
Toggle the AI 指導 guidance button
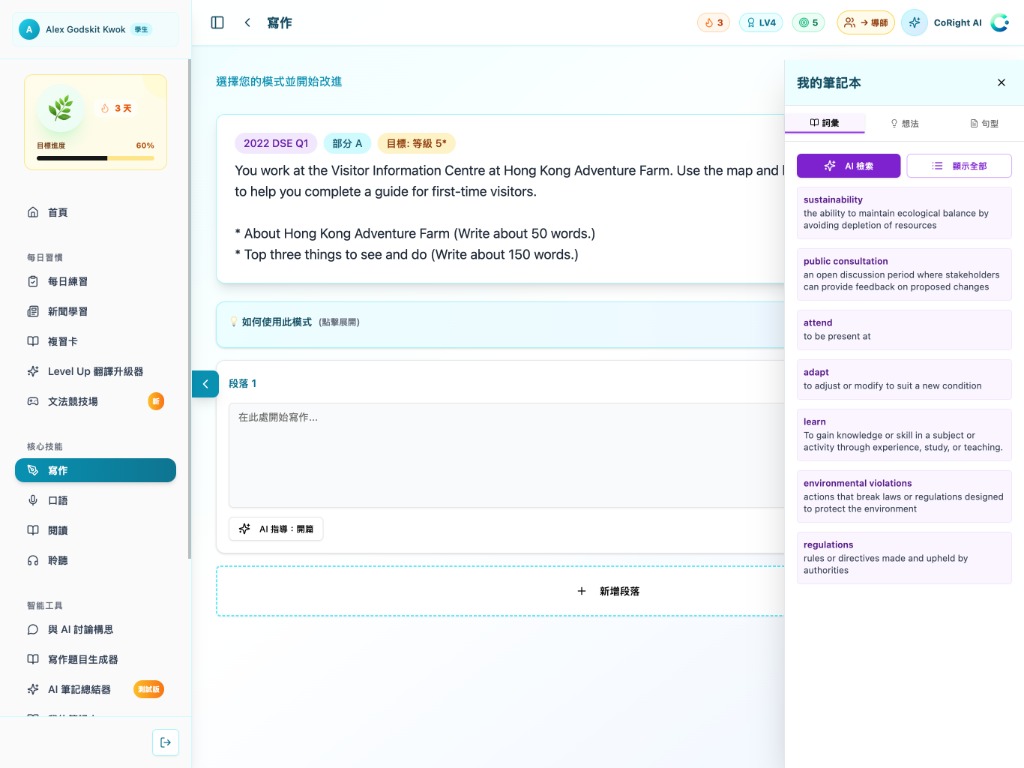coord(276,529)
